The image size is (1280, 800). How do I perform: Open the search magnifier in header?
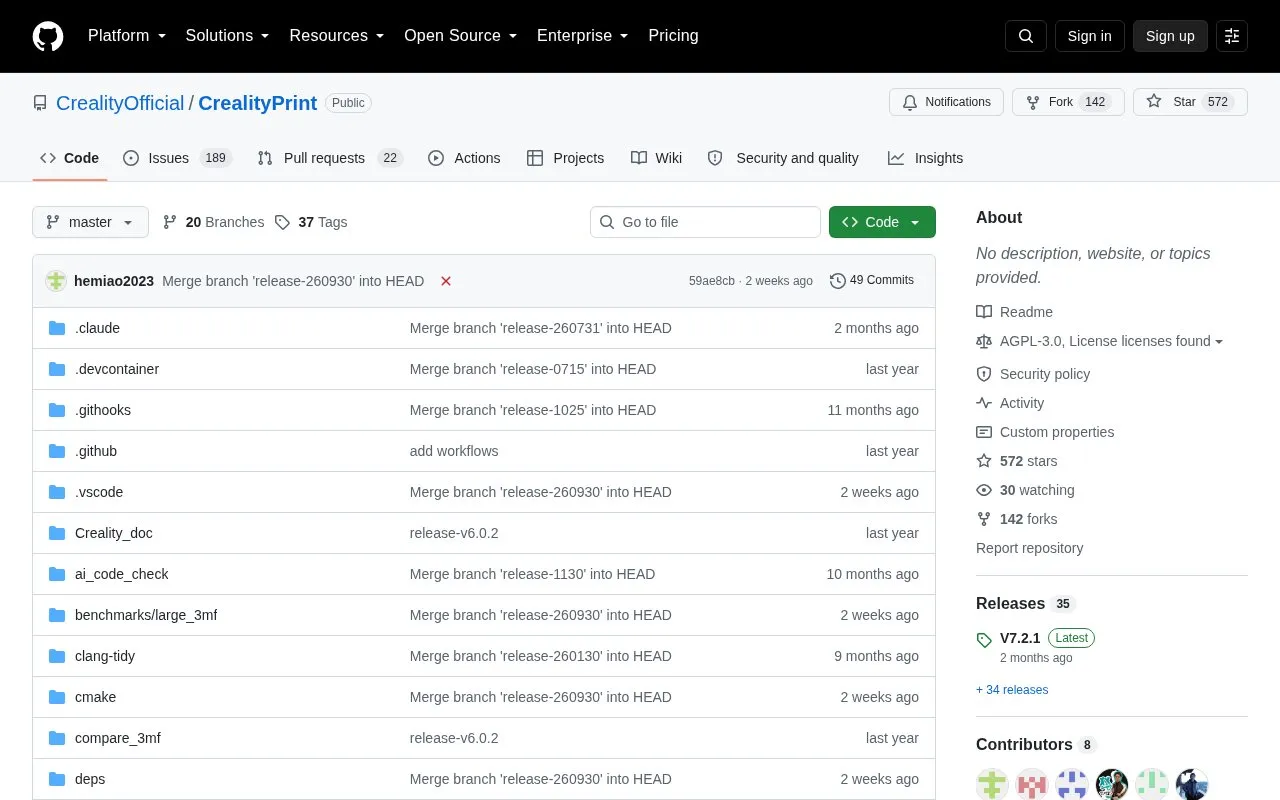[x=1026, y=36]
